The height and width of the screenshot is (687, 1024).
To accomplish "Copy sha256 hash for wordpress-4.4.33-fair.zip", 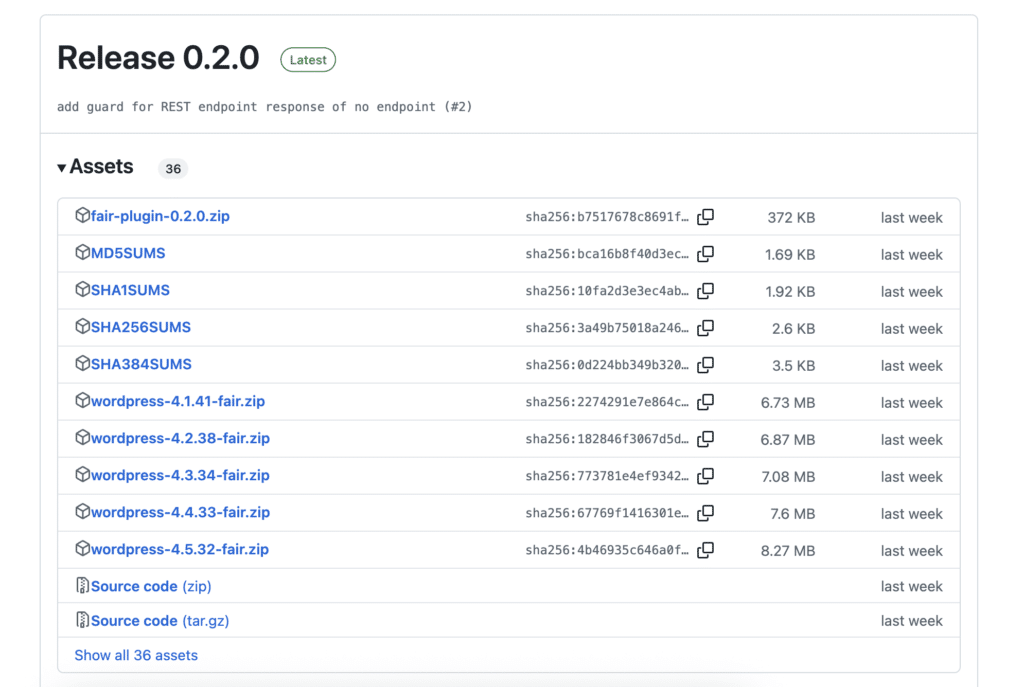I will (x=705, y=513).
